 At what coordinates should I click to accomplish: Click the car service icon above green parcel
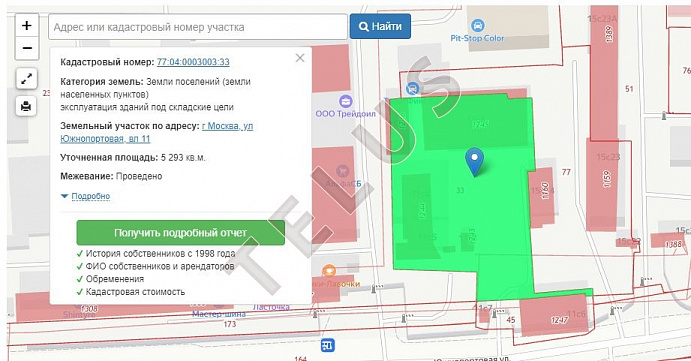412,89
